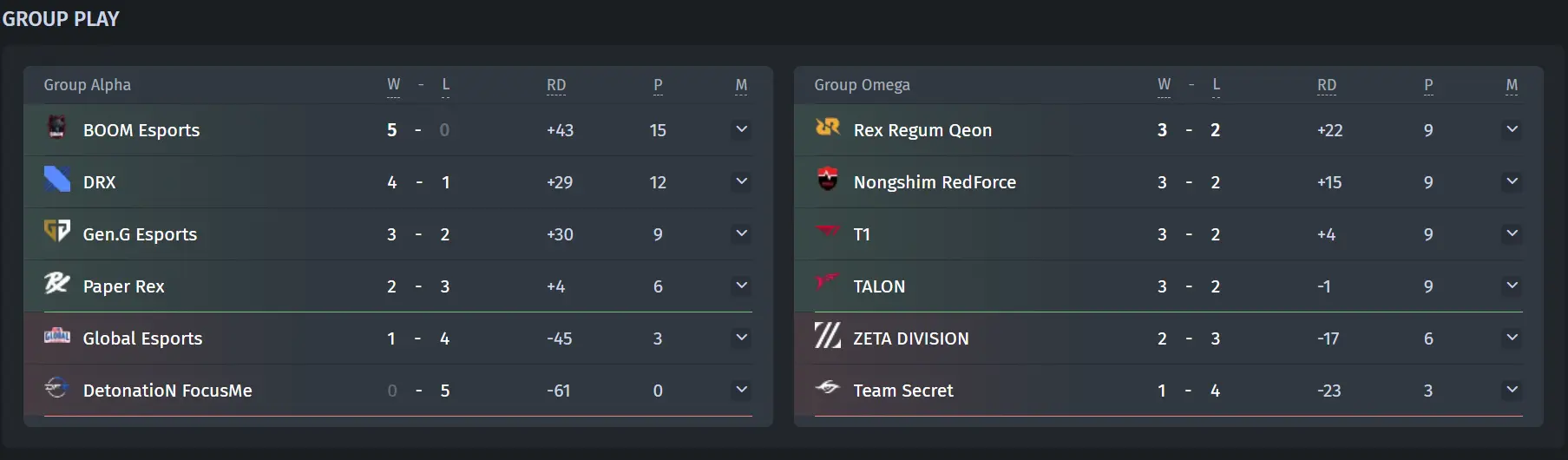The image size is (1568, 460).
Task: Expand Team Secret matches chevron
Action: tap(1512, 390)
